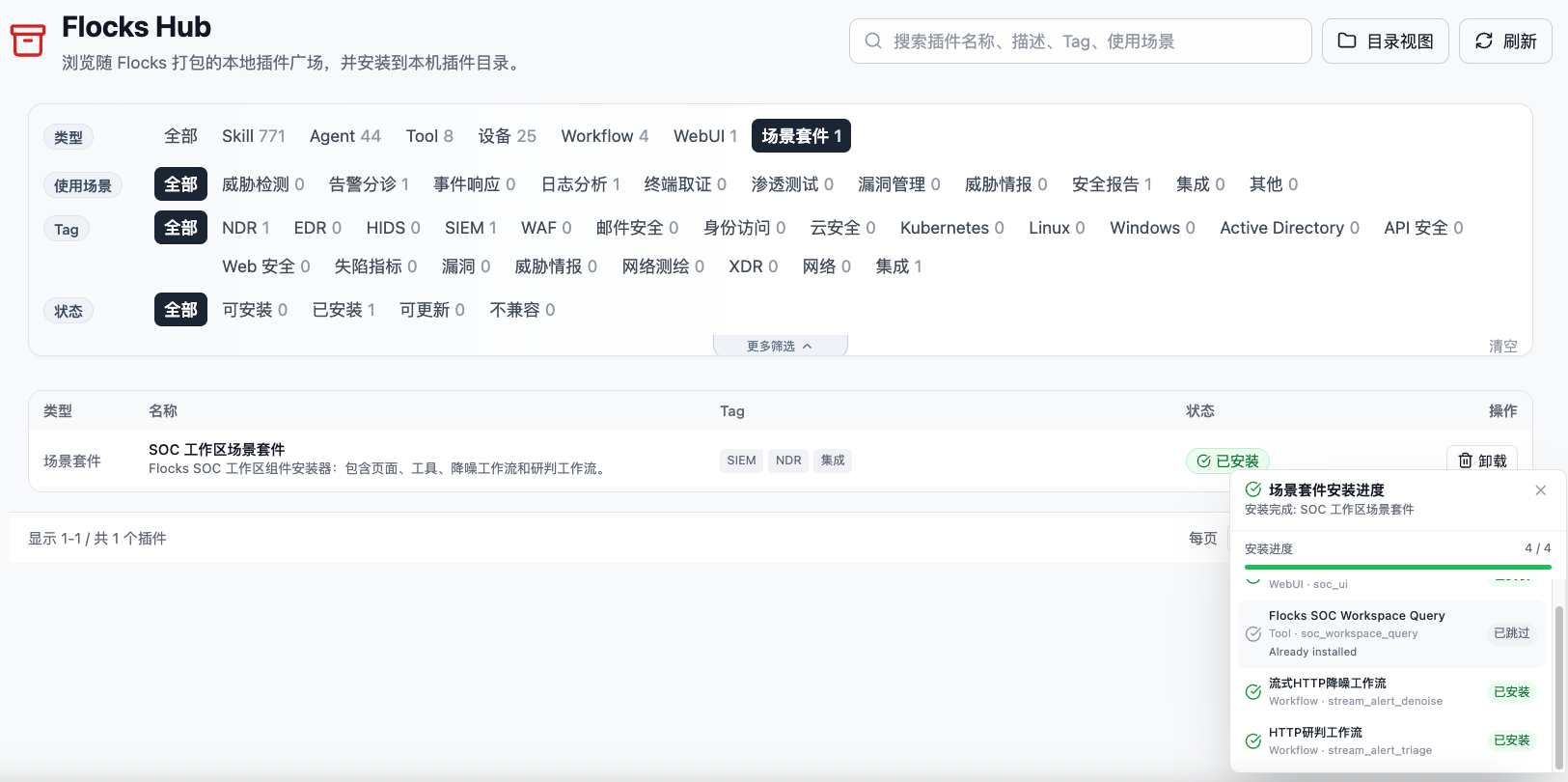Image resolution: width=1568 pixels, height=782 pixels.
Task: Click the check icon for Flocks SOC Workspace Query
Action: [1252, 633]
